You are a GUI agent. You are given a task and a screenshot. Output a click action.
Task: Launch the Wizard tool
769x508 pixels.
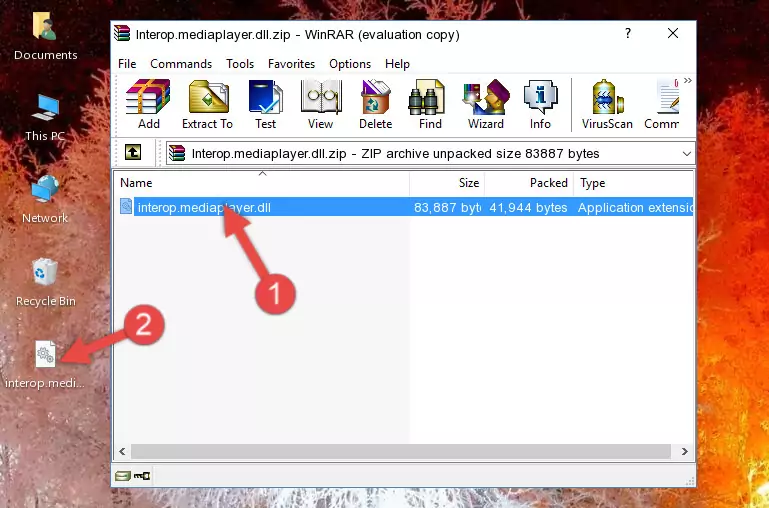pyautogui.click(x=486, y=104)
